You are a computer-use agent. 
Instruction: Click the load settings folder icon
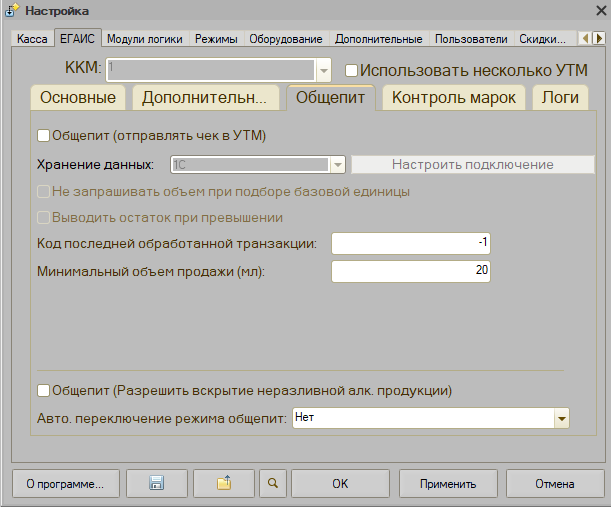(224, 484)
